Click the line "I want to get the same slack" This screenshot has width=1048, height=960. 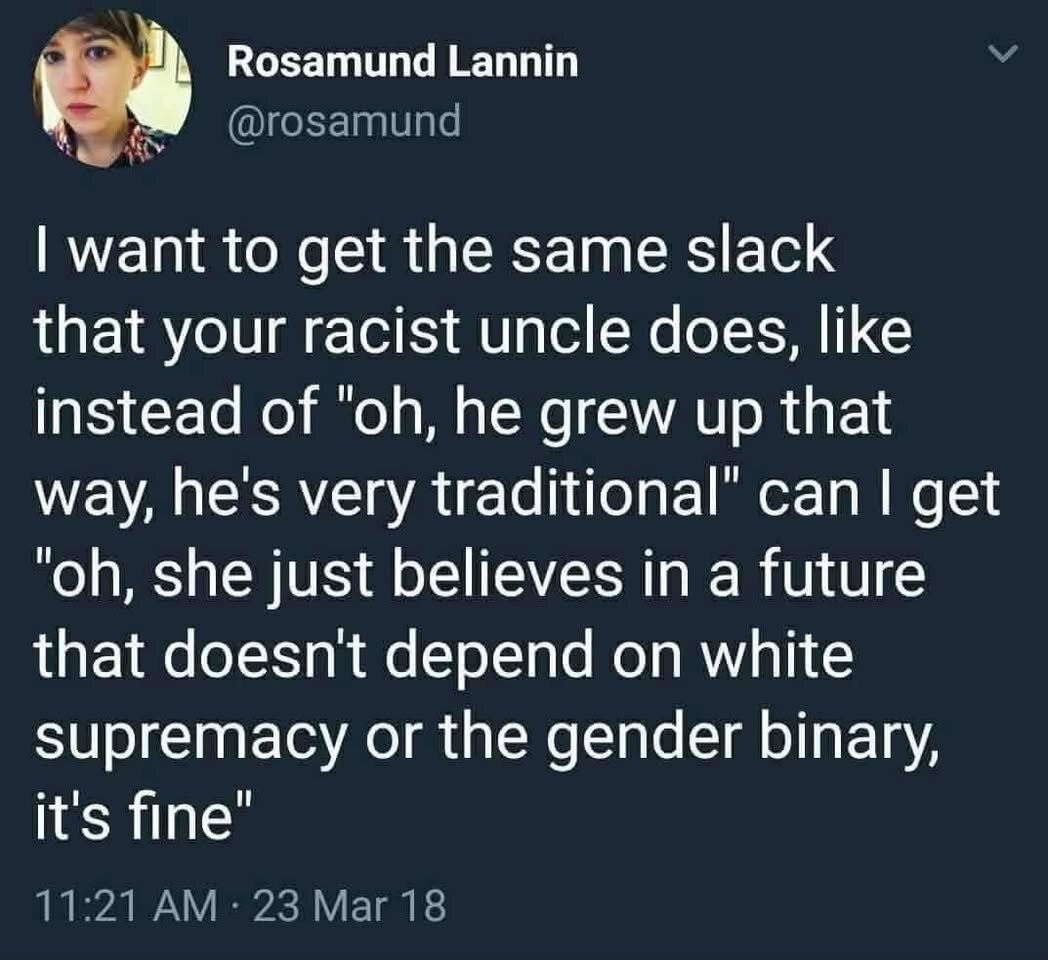[x=435, y=252]
